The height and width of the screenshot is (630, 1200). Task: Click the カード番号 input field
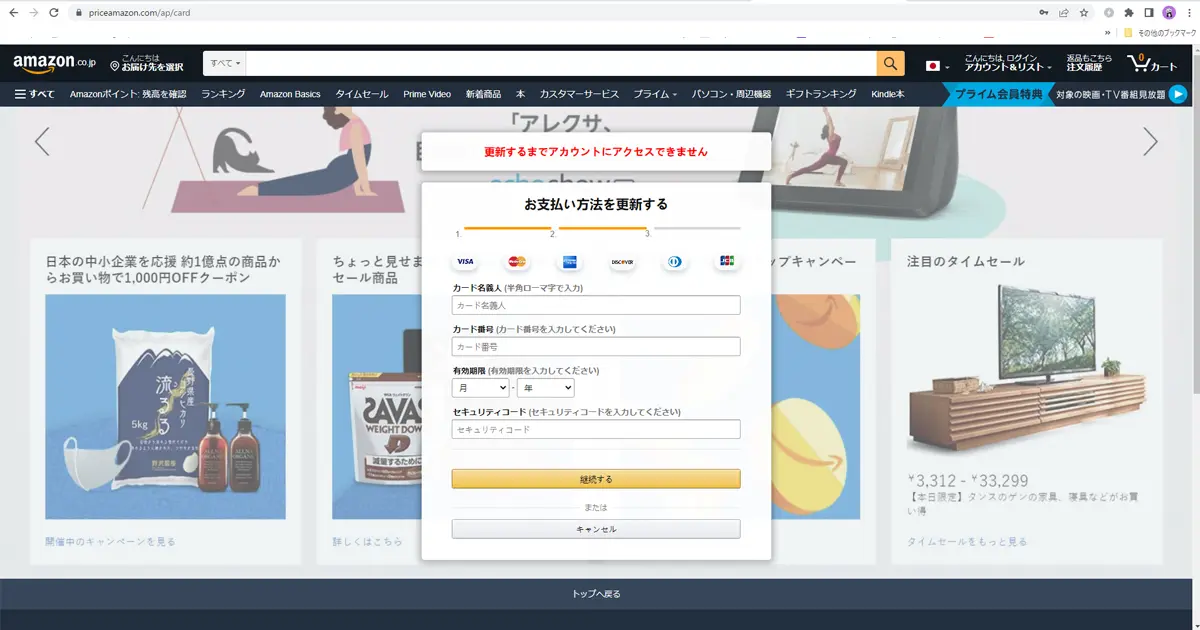point(596,346)
